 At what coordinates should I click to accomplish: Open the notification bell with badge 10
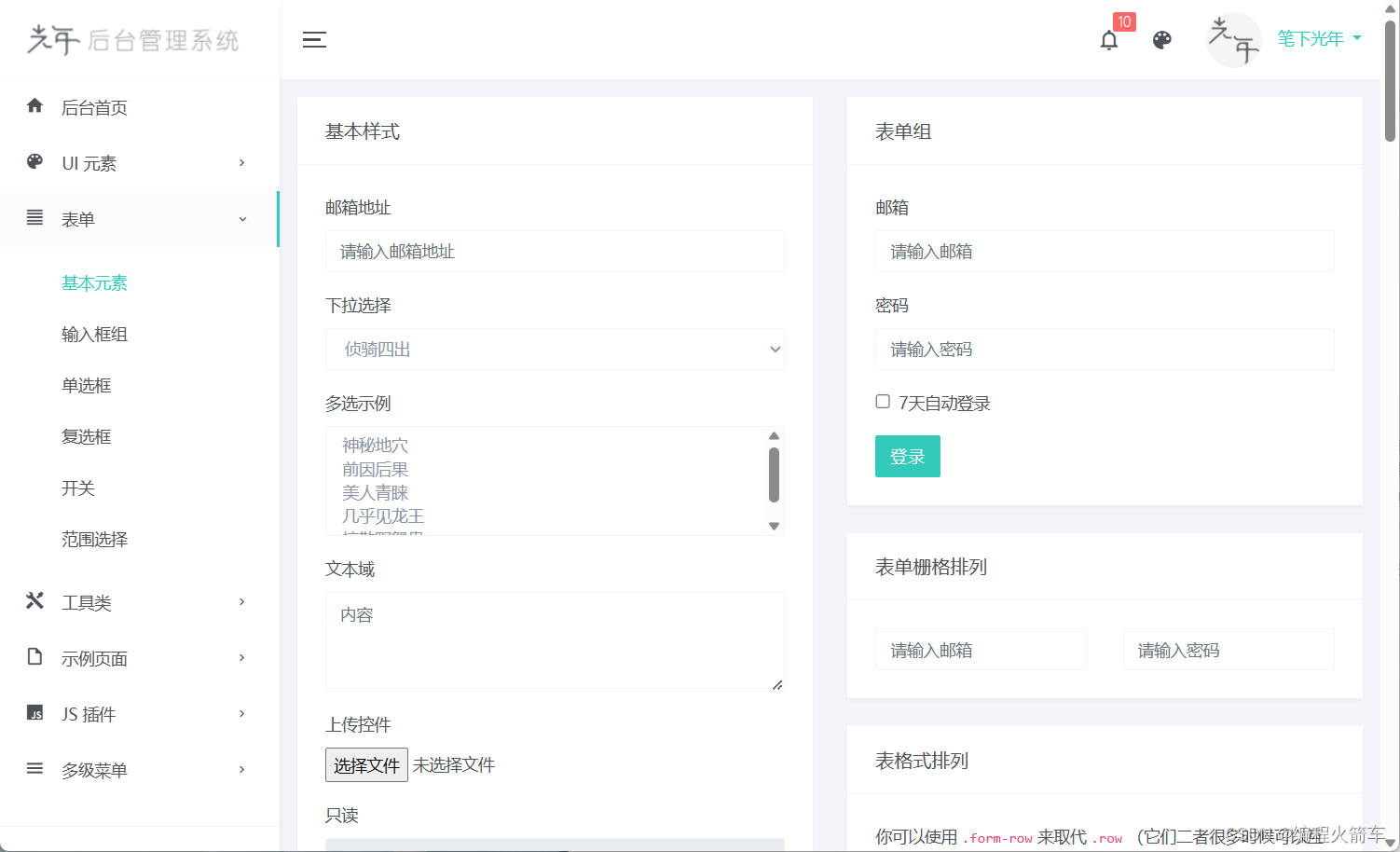pos(1109,40)
